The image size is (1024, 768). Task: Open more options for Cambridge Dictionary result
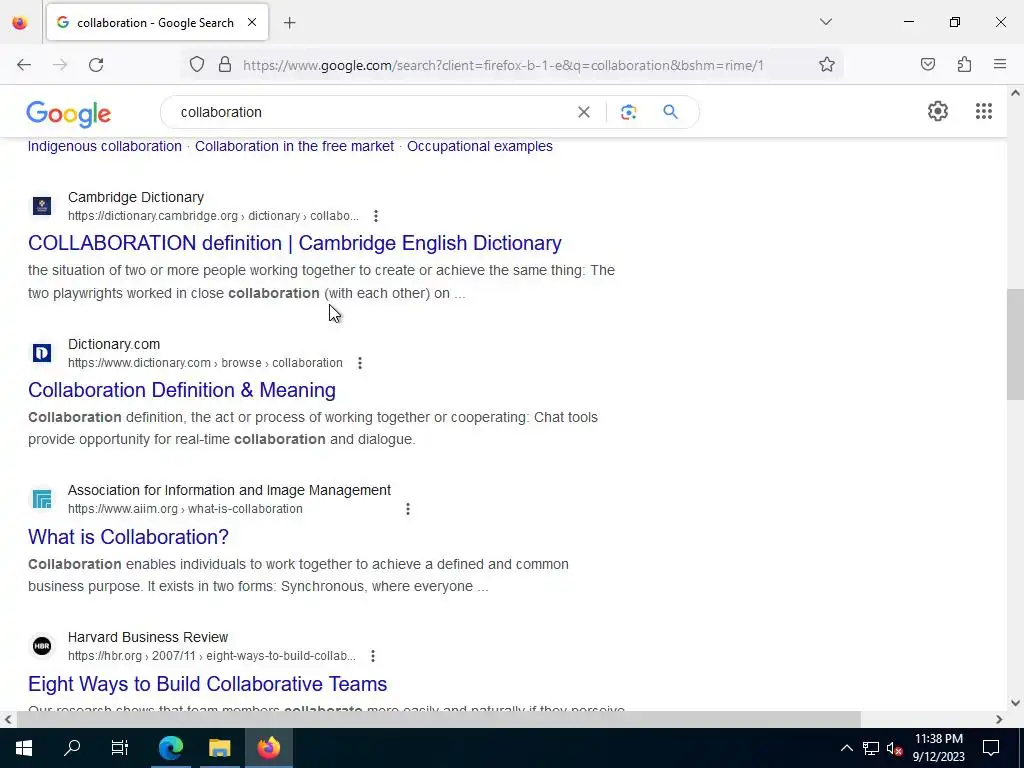pyautogui.click(x=376, y=216)
